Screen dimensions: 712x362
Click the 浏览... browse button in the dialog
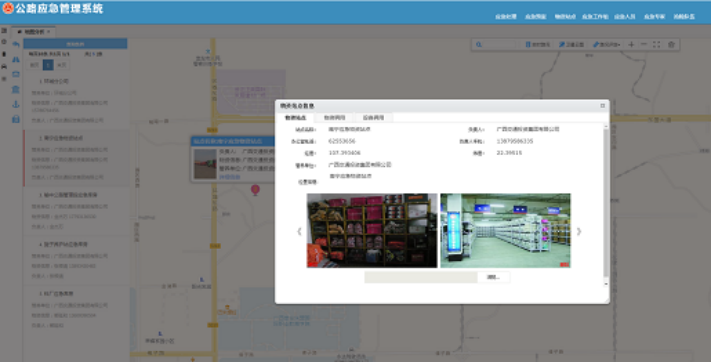494,277
